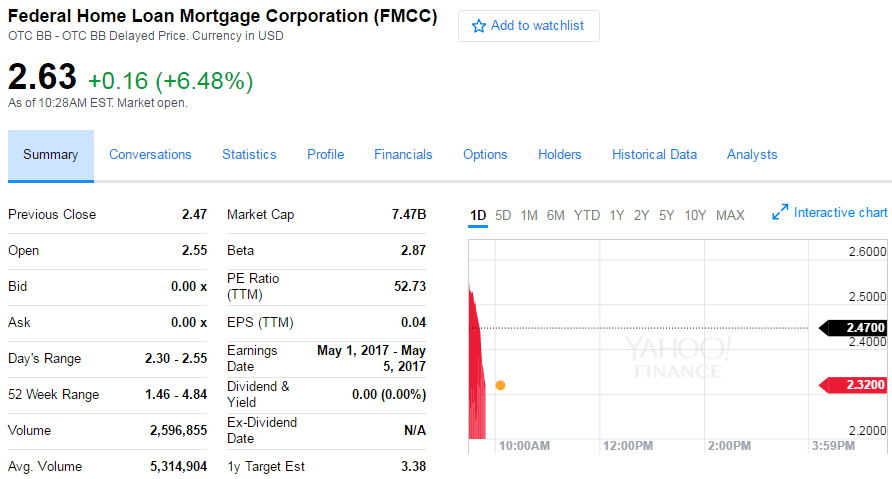Image resolution: width=892 pixels, height=479 pixels.
Task: Switch chart range to 5D
Action: (503, 215)
